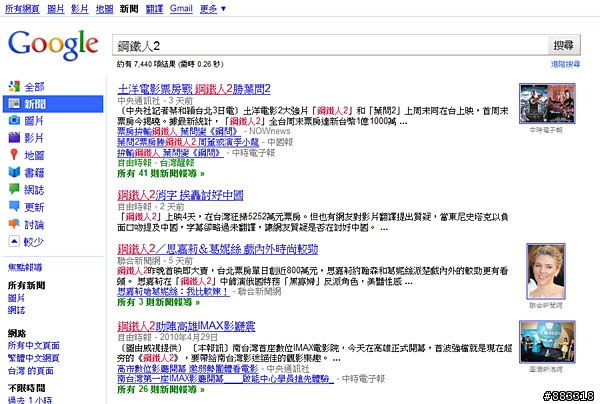This screenshot has width=600, height=404.
Task: Click the 全部 colorful icon in sidebar
Action: coord(14,86)
